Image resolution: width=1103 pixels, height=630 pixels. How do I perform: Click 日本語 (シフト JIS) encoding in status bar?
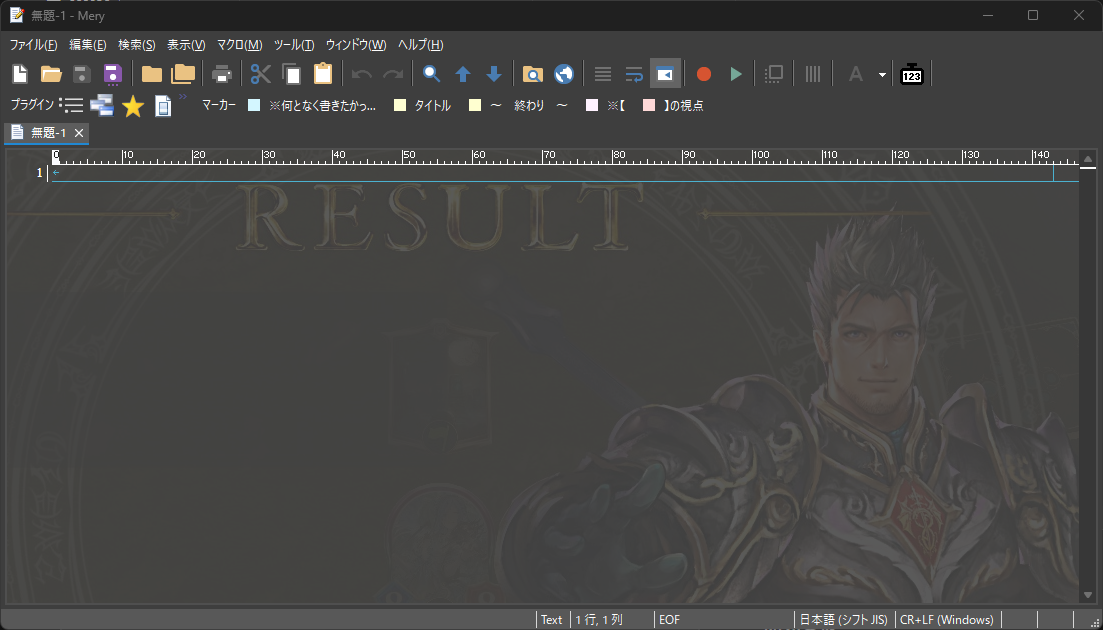(843, 619)
